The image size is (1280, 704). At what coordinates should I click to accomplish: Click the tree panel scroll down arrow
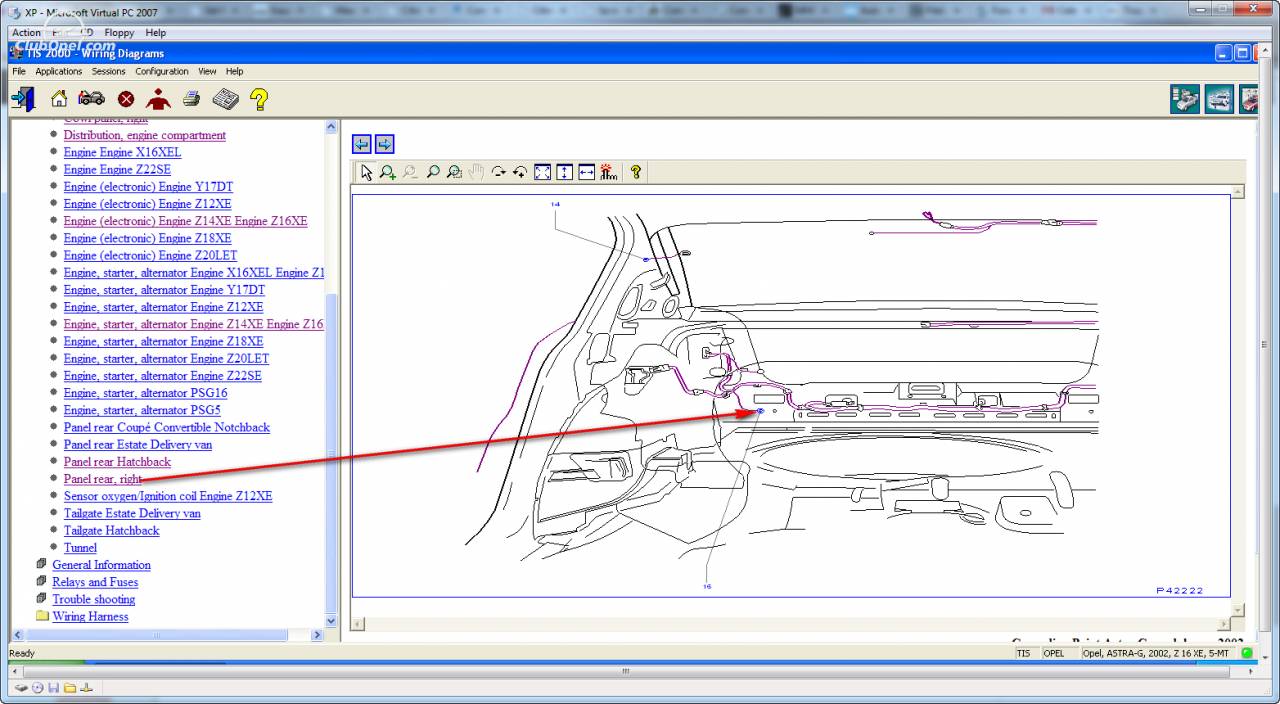coord(332,621)
